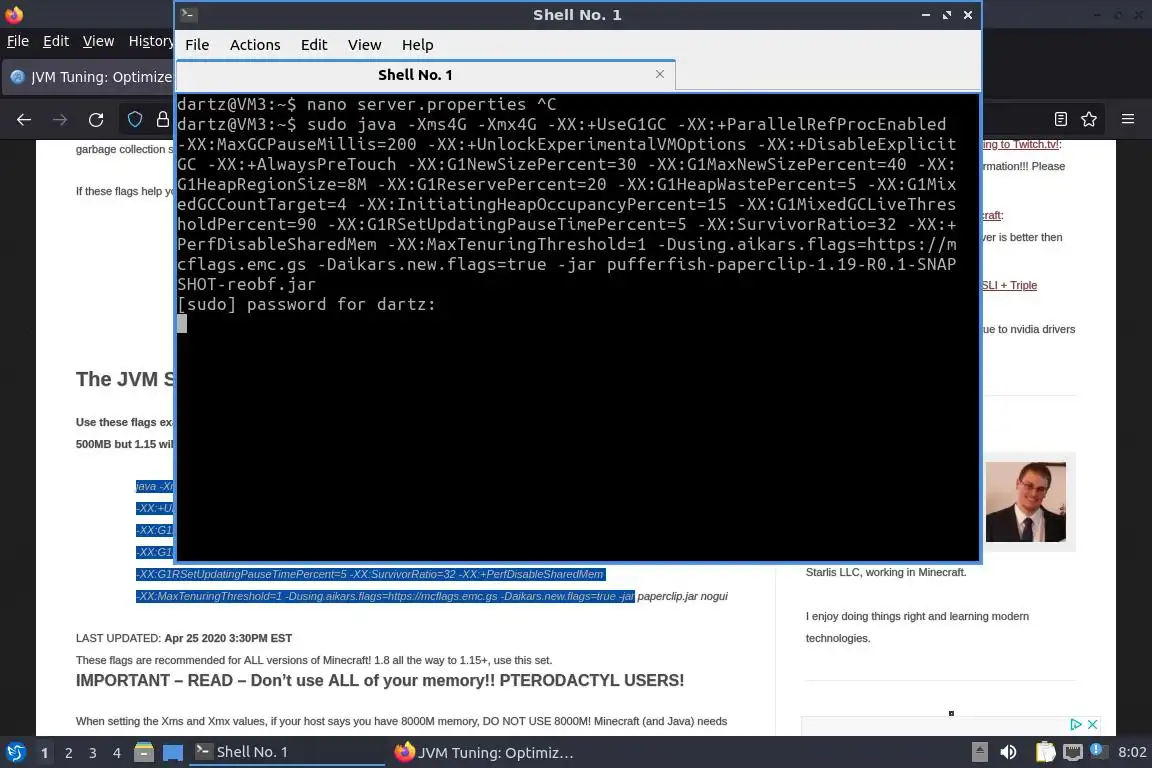
Task: Maximize the Shell No. 1 window
Action: point(947,15)
